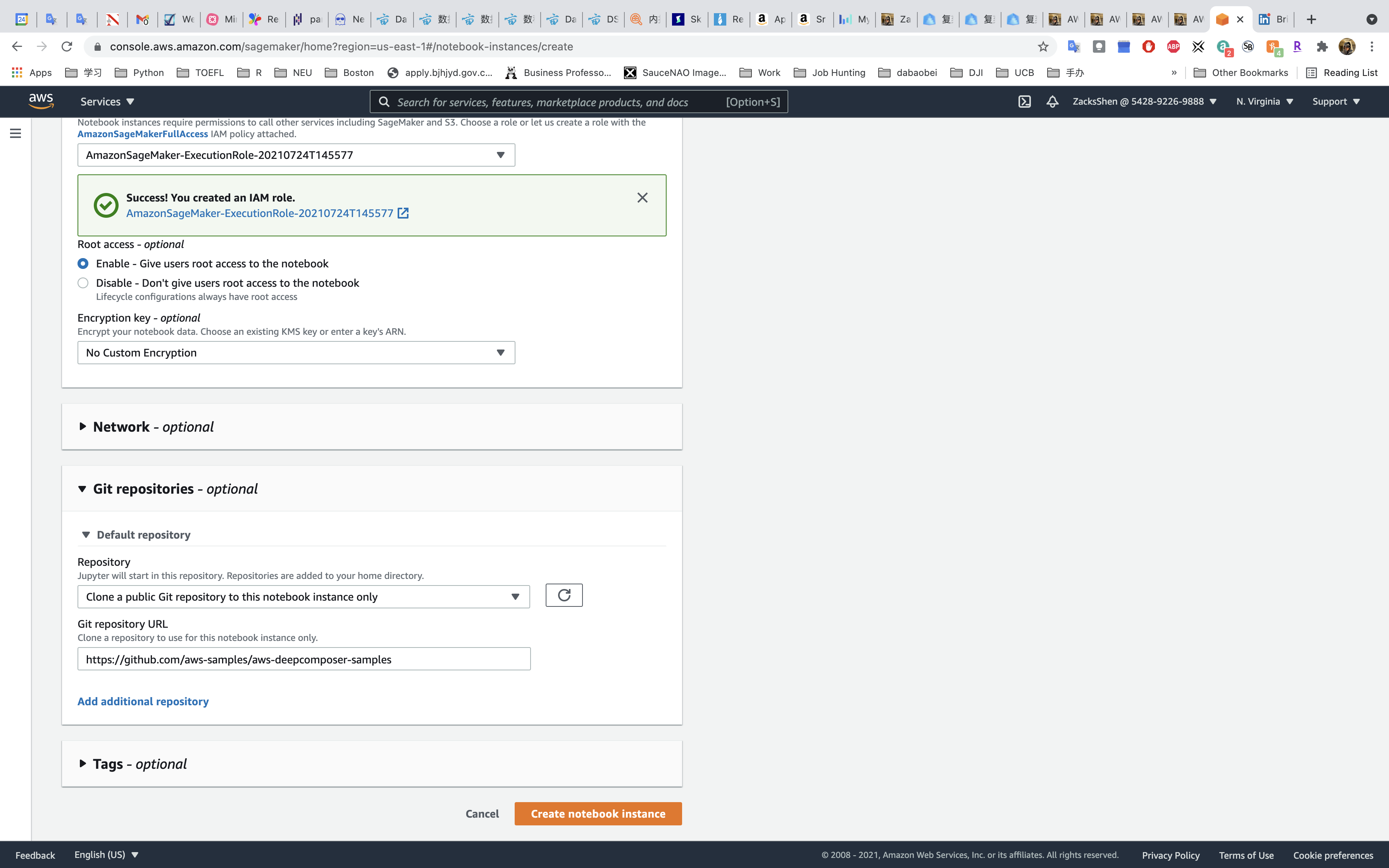
Task: Open AWS CloudShell terminal icon
Action: pos(1025,102)
